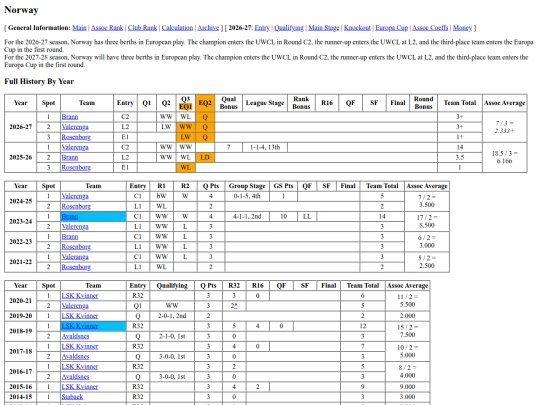Image resolution: width=540 pixels, height=405 pixels.
Task: Select the '4-1-1, 2nd' group stage cell
Action: [247, 217]
